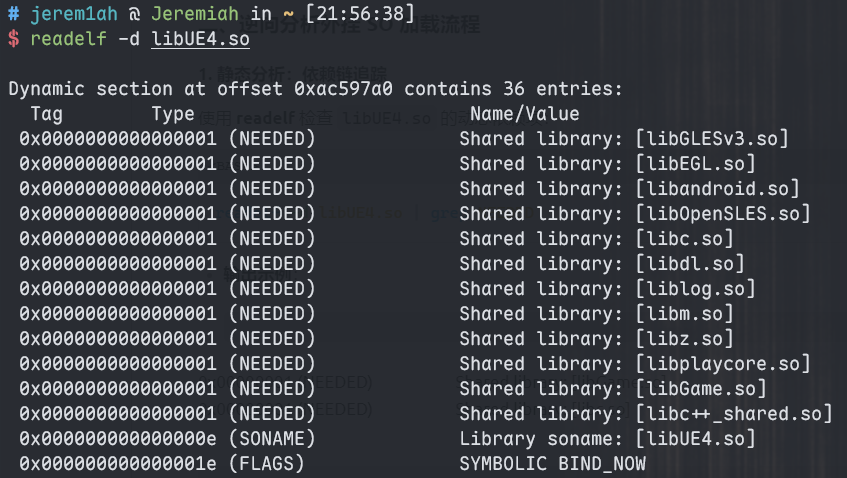Click the libdl.so library entry
Screen dimensions: 847x478
[690, 263]
